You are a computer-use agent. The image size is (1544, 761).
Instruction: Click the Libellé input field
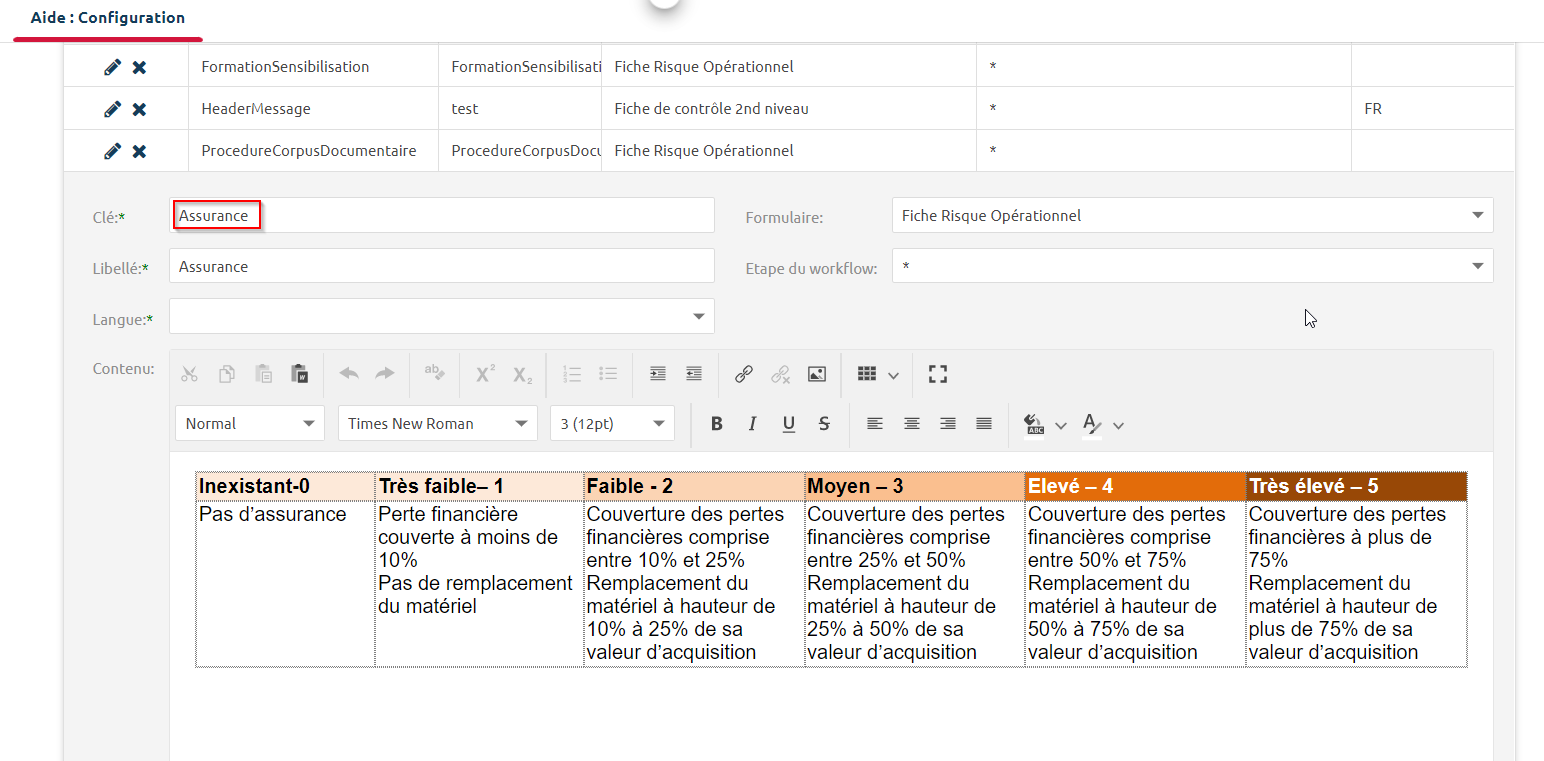442,267
